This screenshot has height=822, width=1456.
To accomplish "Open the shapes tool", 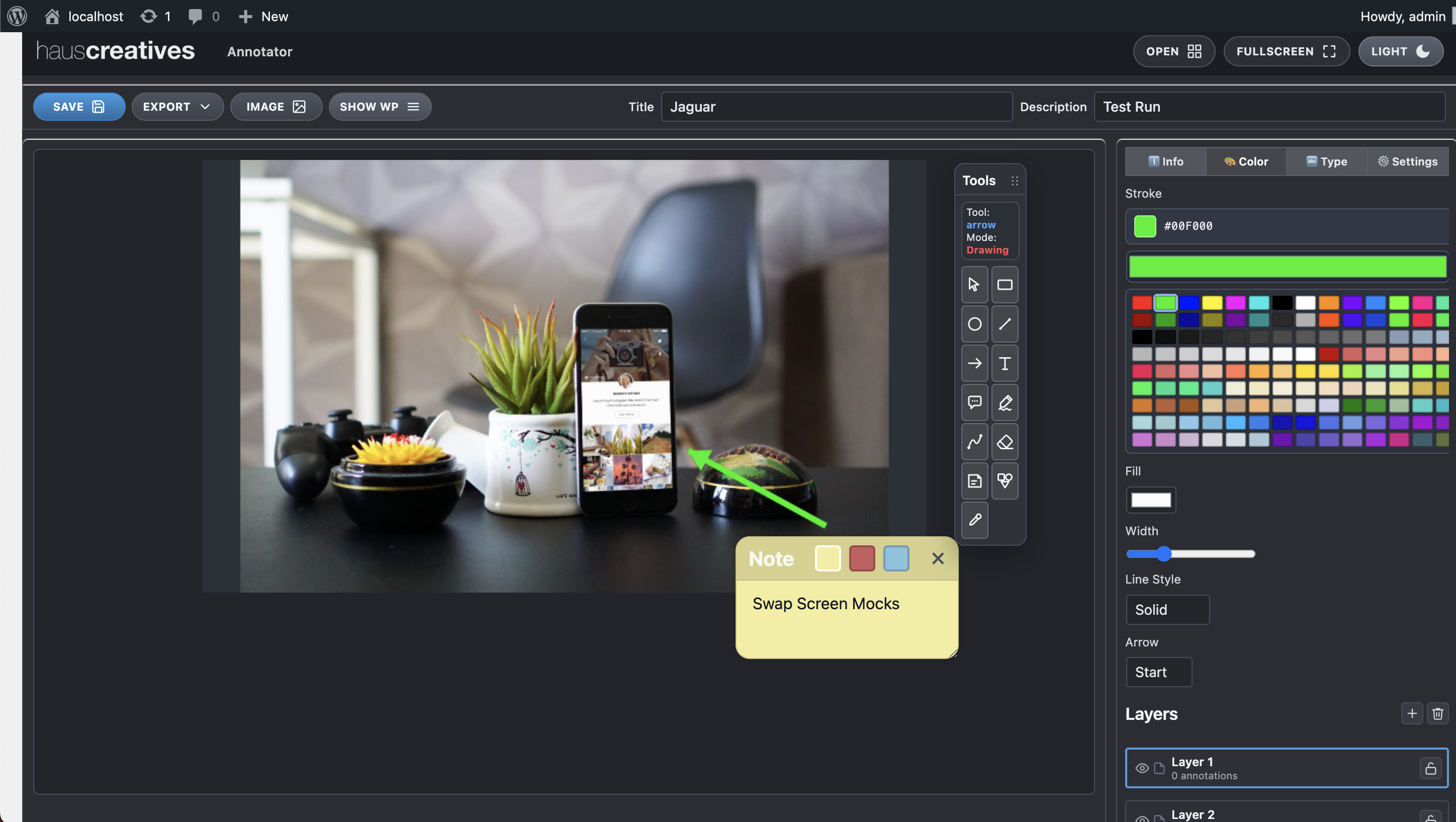I will tap(1005, 481).
